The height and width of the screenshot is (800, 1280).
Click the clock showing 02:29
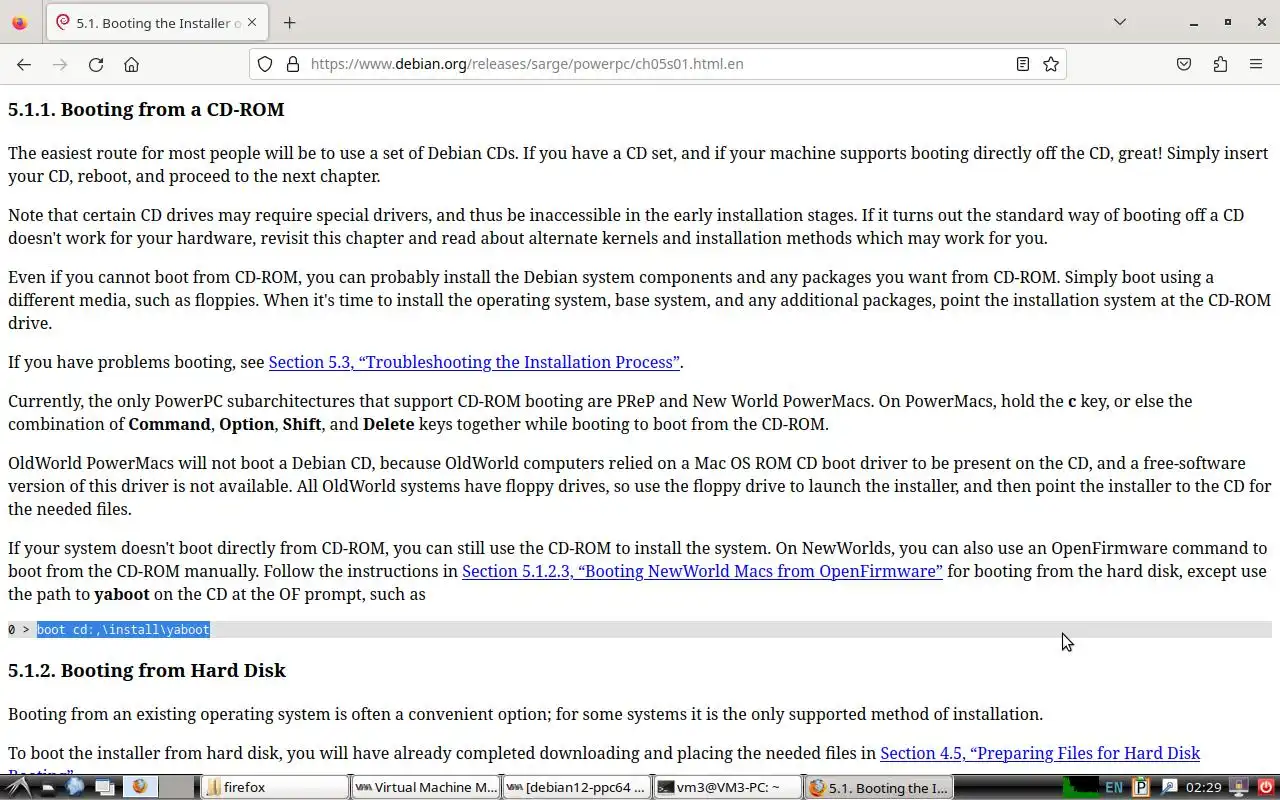point(1203,787)
